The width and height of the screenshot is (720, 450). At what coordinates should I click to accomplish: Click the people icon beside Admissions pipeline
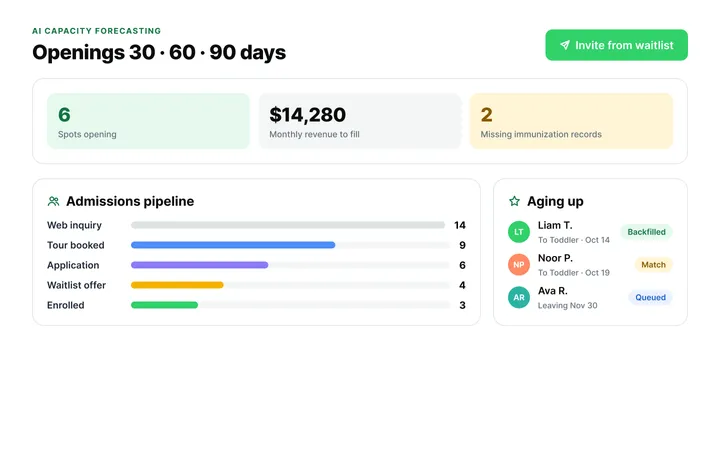click(x=53, y=201)
